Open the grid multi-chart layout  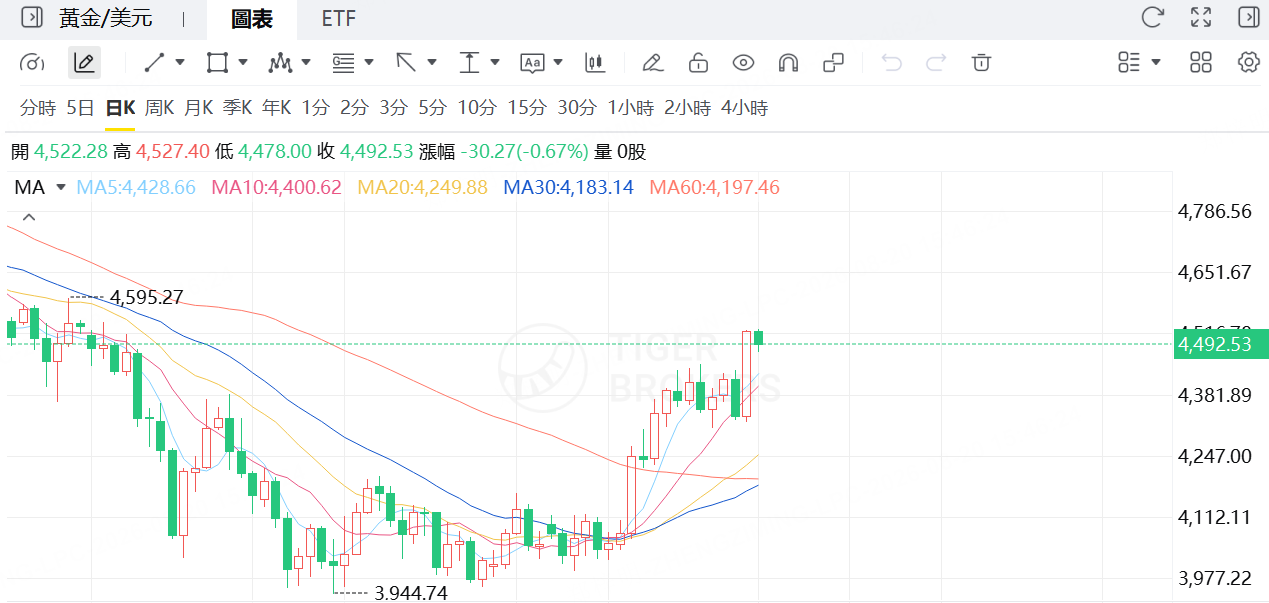(1201, 62)
